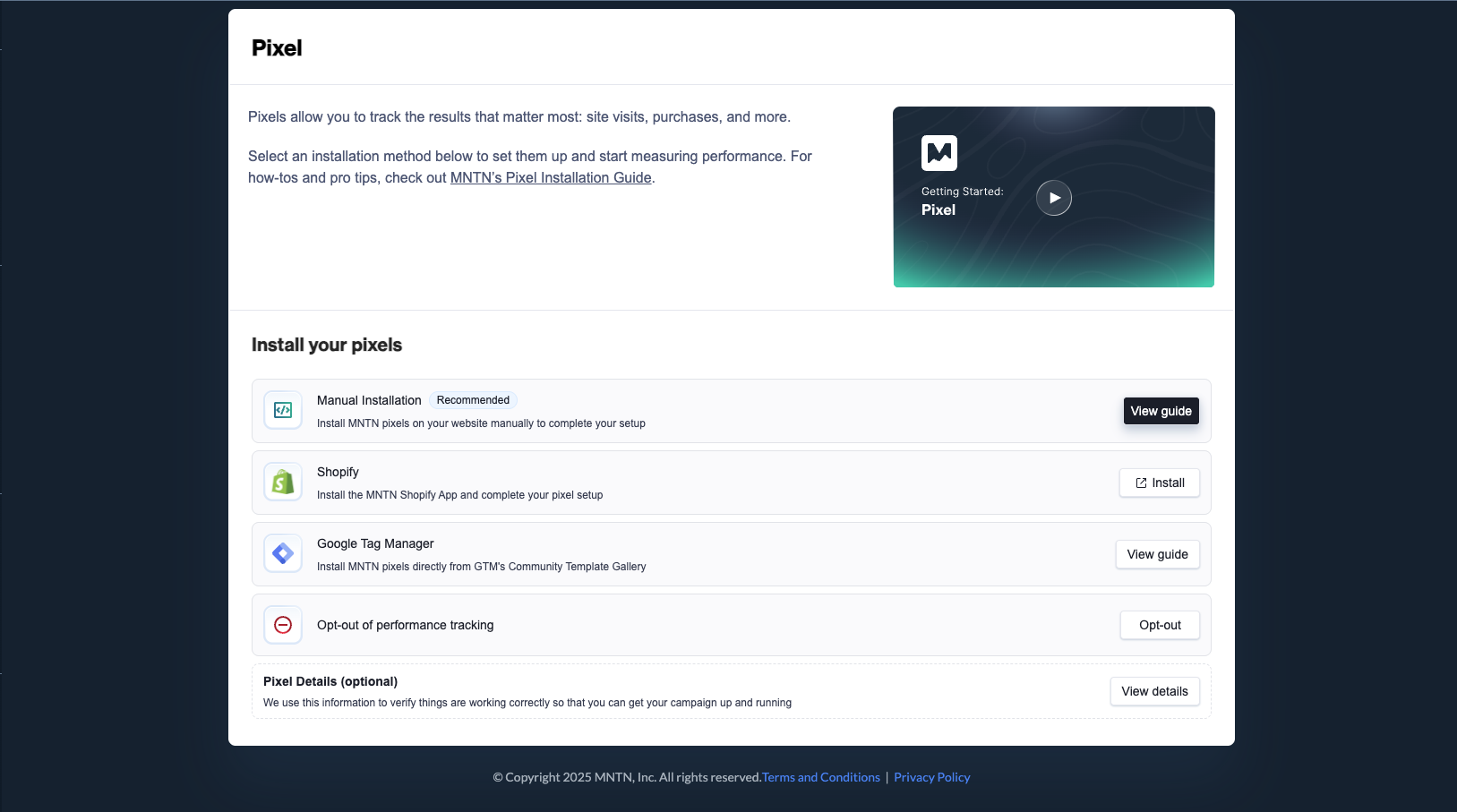Viewport: 1457px width, 812px height.
Task: Select the Manual Installation row title
Action: click(369, 400)
